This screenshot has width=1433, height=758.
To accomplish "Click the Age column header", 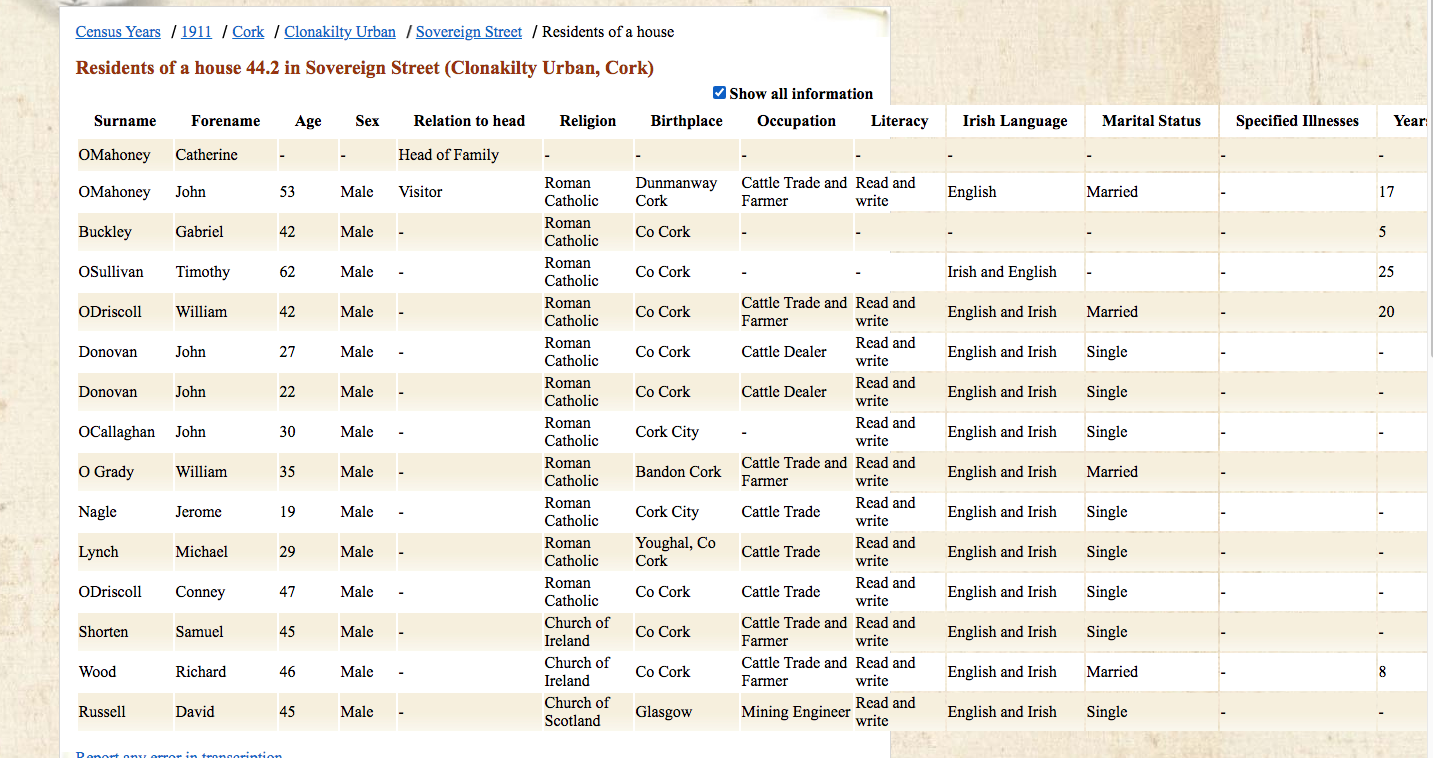I will (308, 121).
